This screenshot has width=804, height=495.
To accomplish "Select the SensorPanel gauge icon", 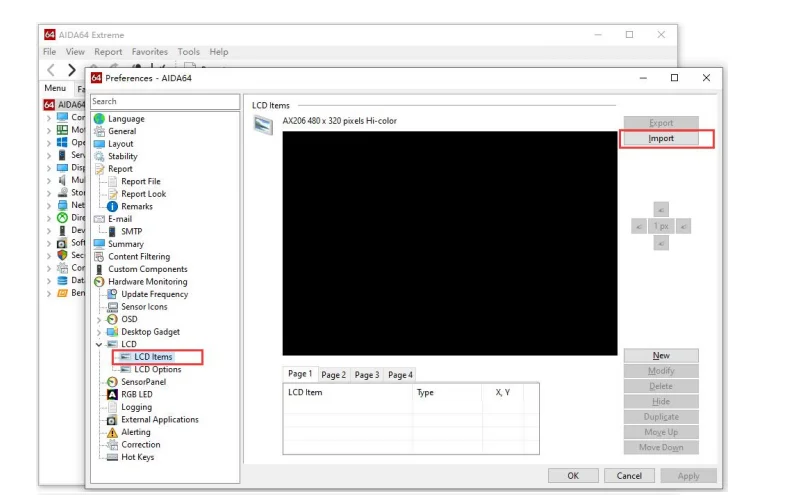I will [x=112, y=382].
